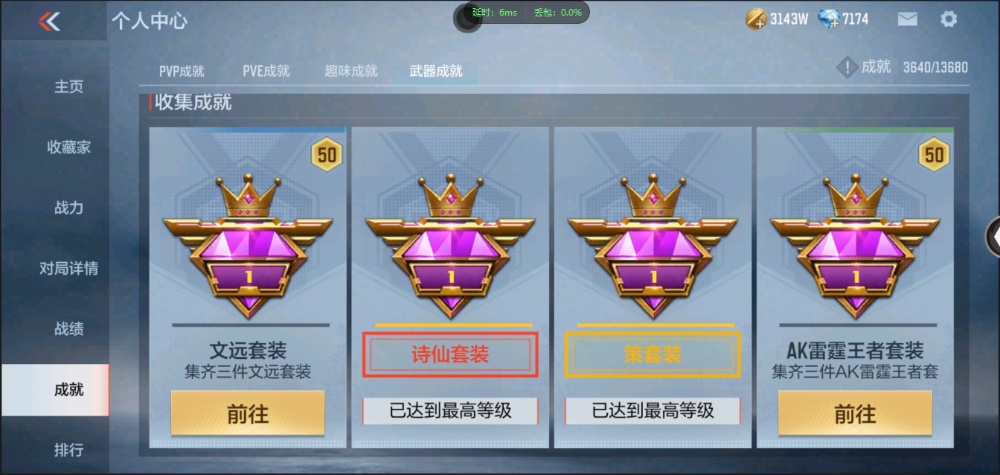Viewport: 1000px width, 475px height.
Task: Select the 武器成就 tab
Action: (x=436, y=71)
